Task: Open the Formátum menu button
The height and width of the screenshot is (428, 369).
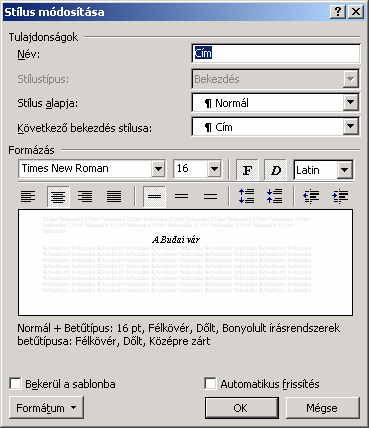Action: pyautogui.click(x=46, y=408)
